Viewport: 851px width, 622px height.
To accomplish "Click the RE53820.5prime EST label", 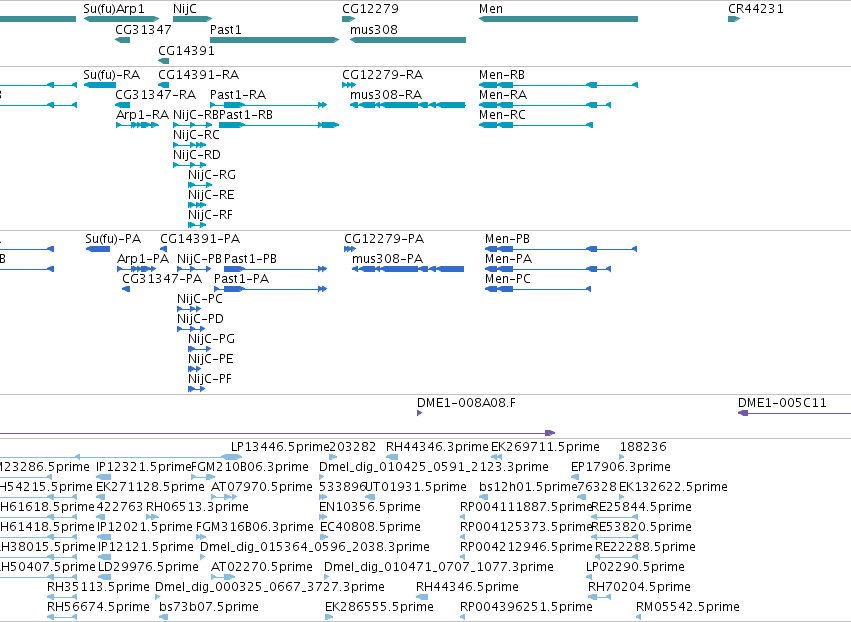I will [x=642, y=527].
